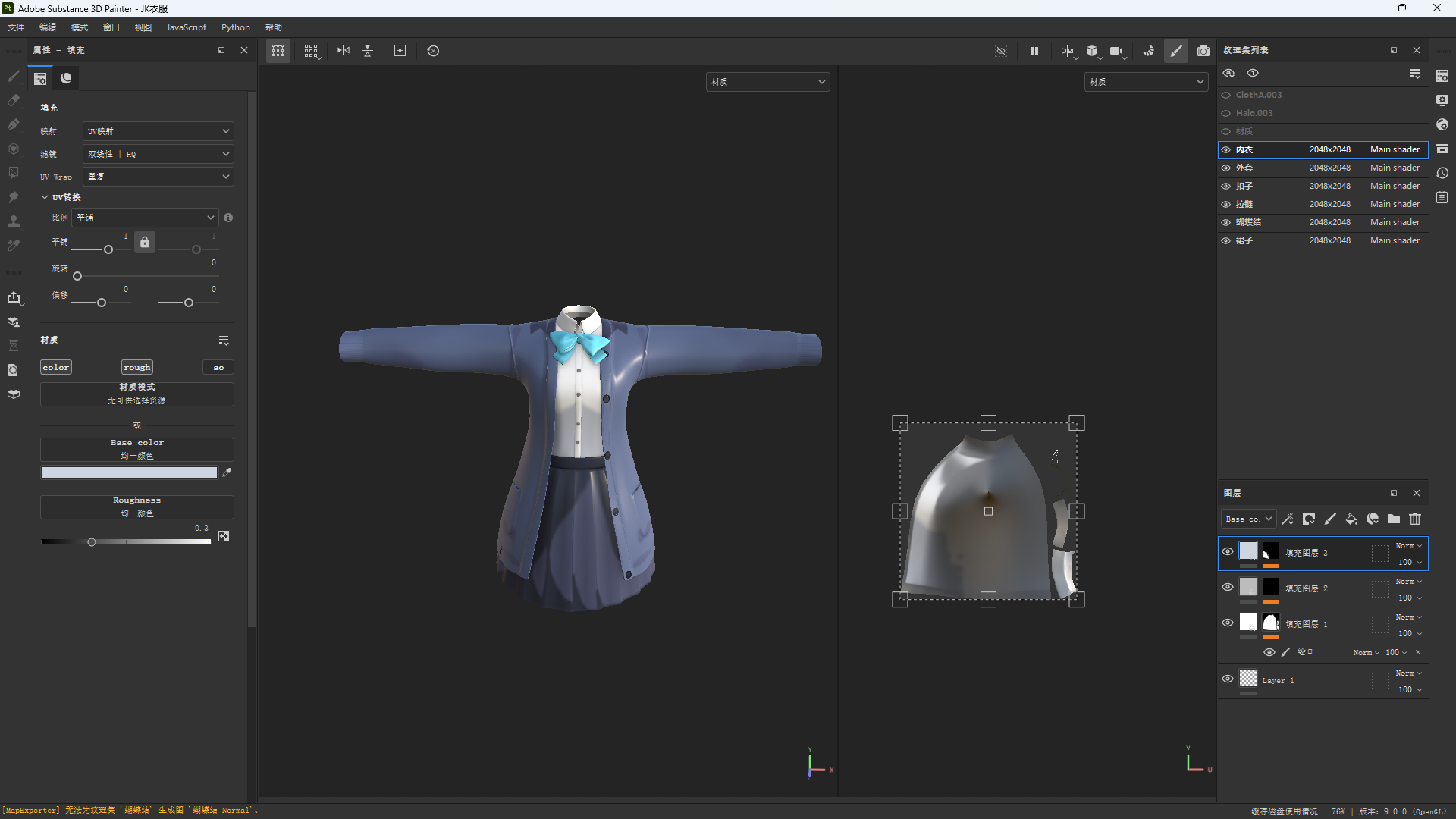Click the Base color swatch bar

[129, 472]
